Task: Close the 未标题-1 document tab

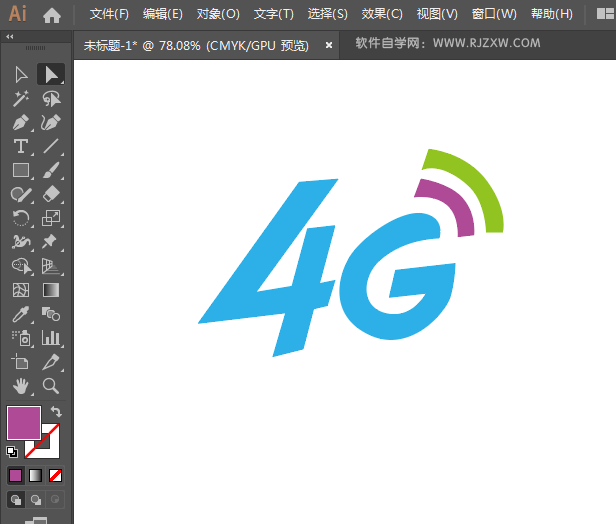Action: [x=329, y=46]
